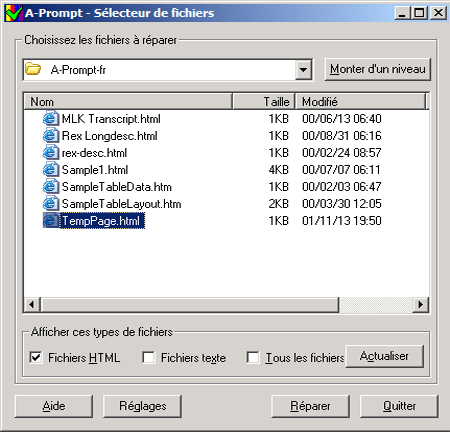Click the Réparer button
Screen dimensions: 450x432
click(310, 406)
